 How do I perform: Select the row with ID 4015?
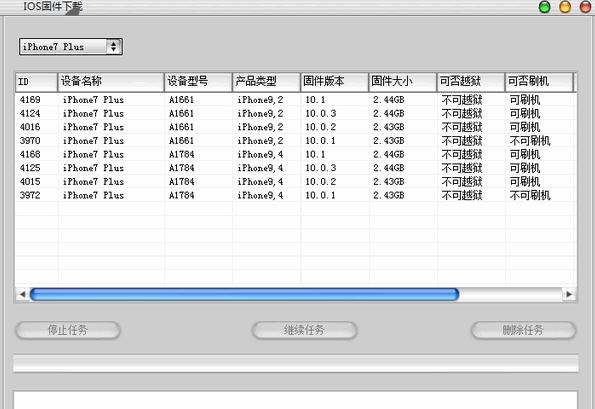[296, 182]
